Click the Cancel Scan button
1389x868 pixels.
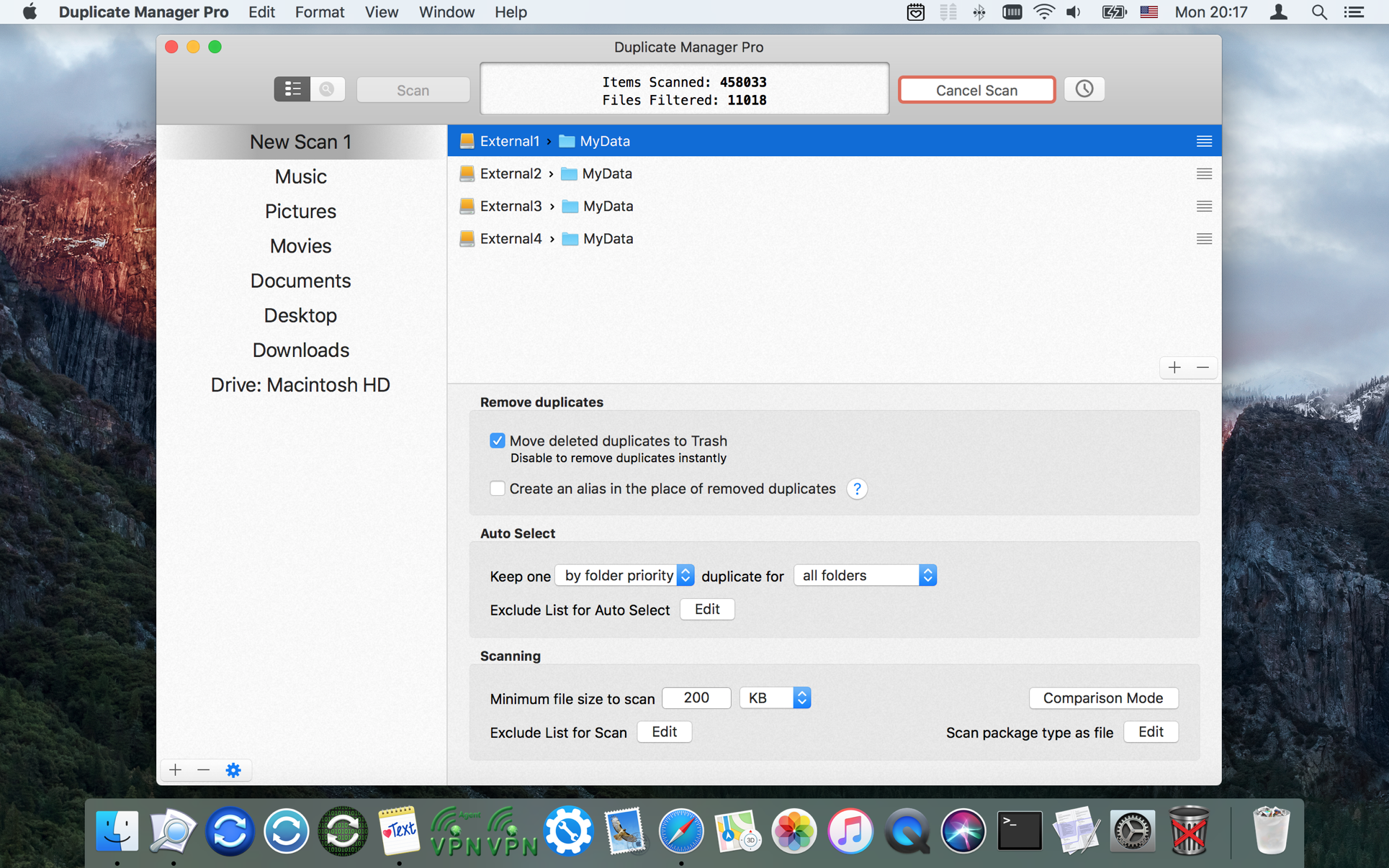pyautogui.click(x=977, y=90)
